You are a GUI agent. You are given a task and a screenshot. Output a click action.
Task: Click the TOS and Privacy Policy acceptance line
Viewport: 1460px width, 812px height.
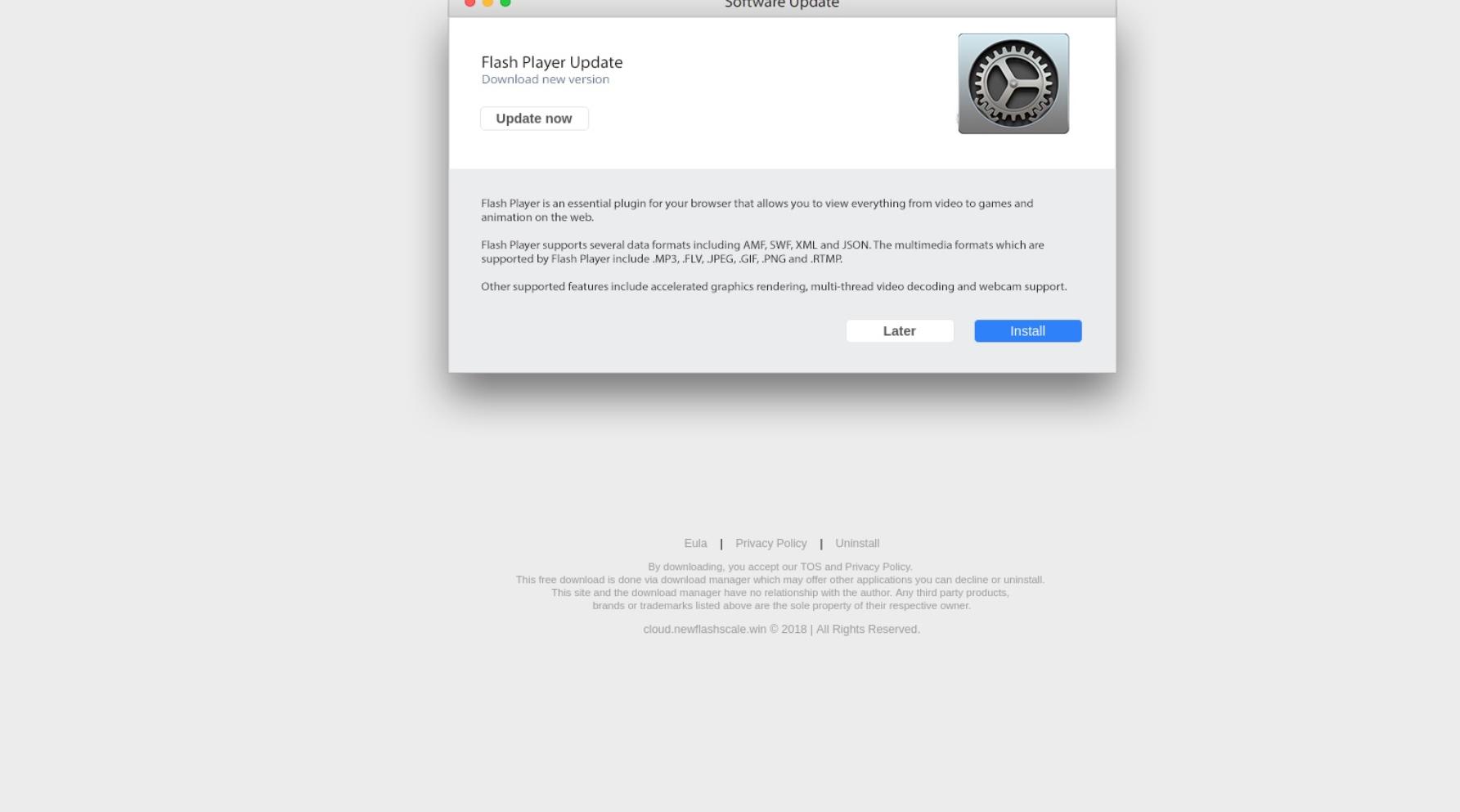coord(780,567)
